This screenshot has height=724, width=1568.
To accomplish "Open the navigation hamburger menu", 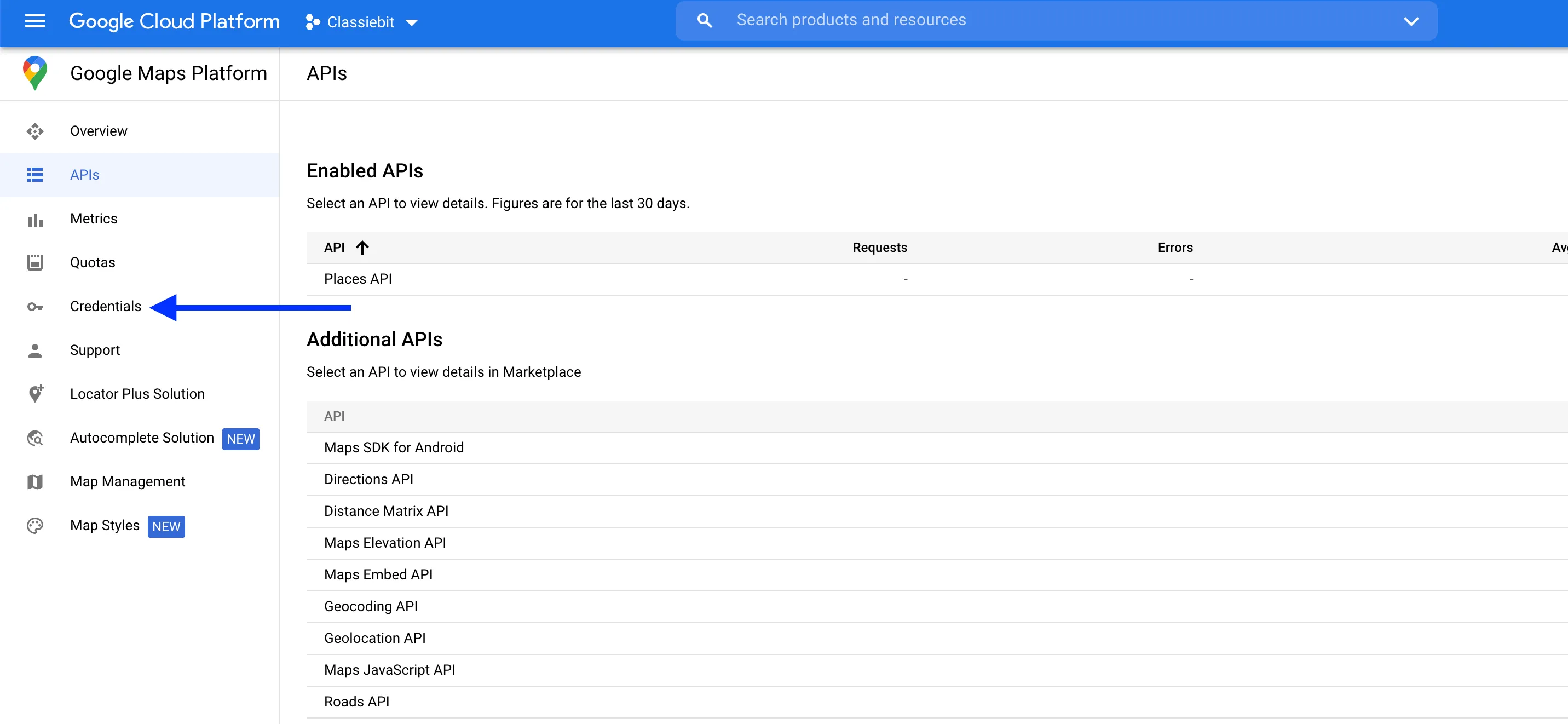I will [34, 21].
